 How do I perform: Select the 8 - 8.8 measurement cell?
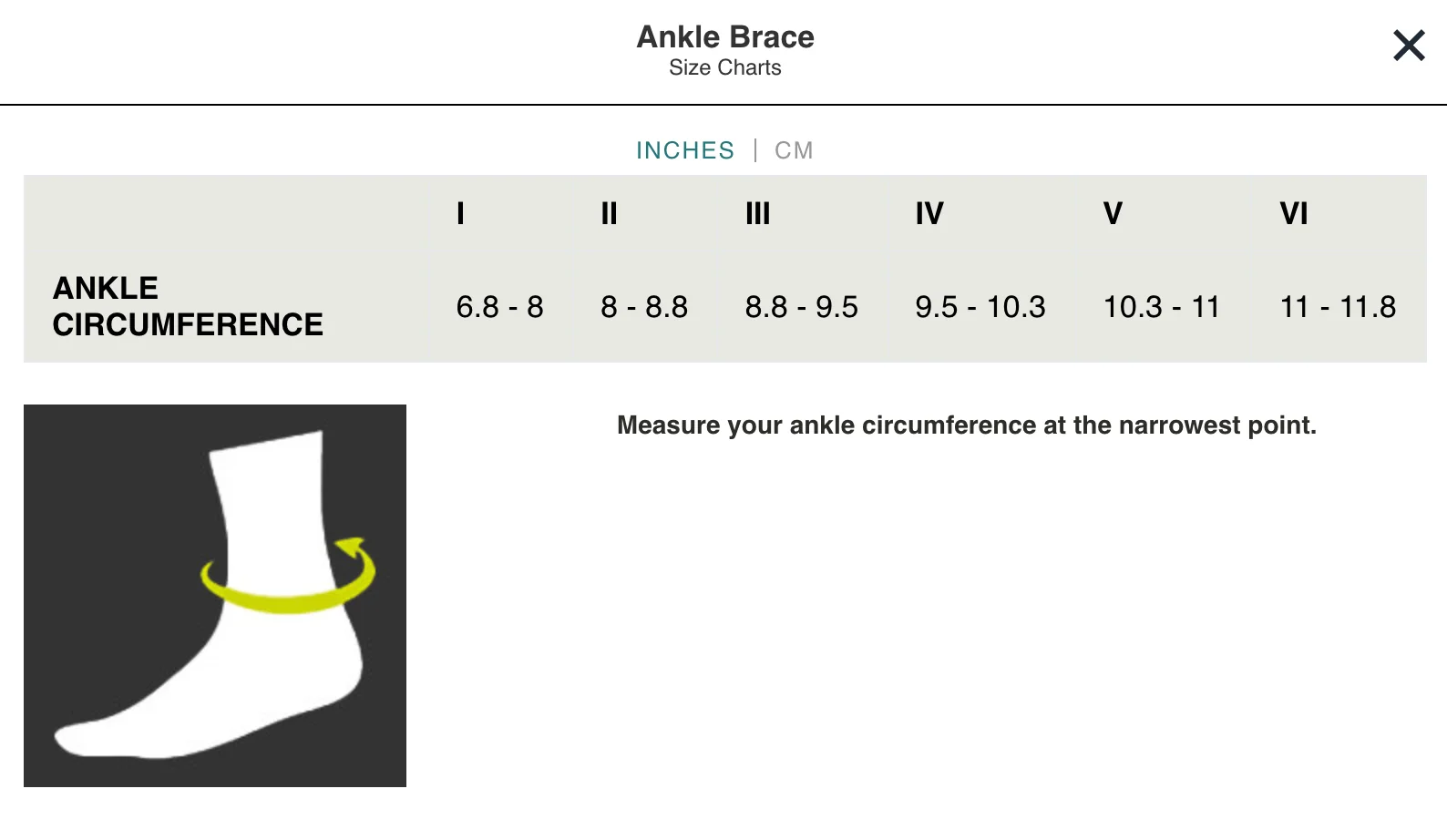click(644, 307)
